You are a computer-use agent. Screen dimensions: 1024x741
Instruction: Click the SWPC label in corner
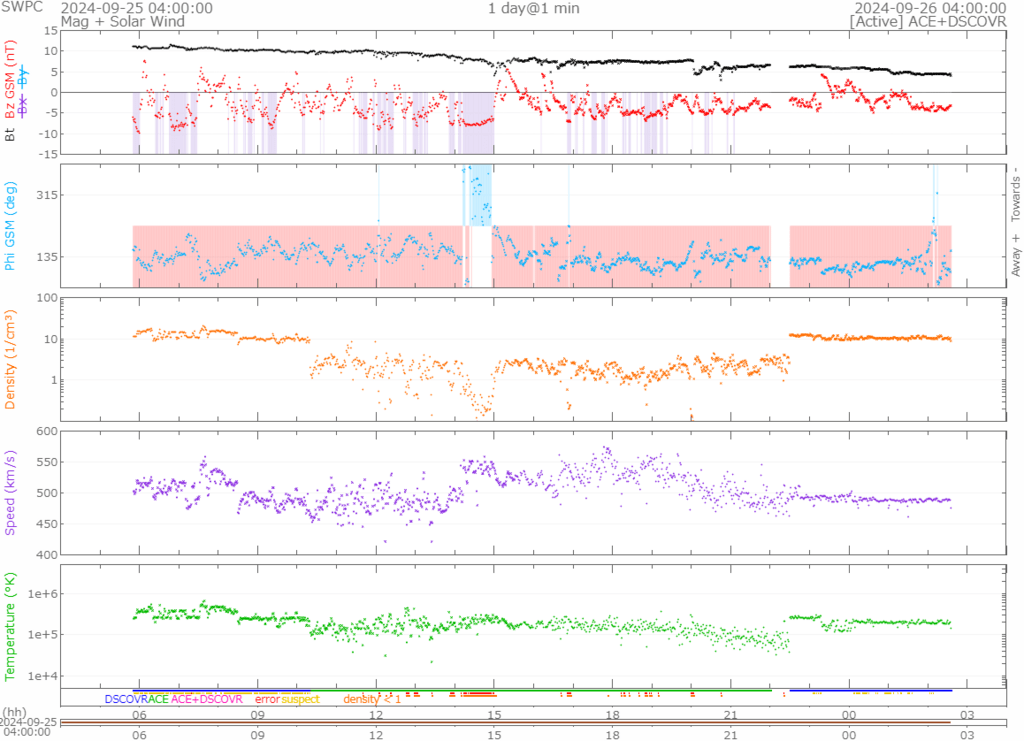(22, 8)
